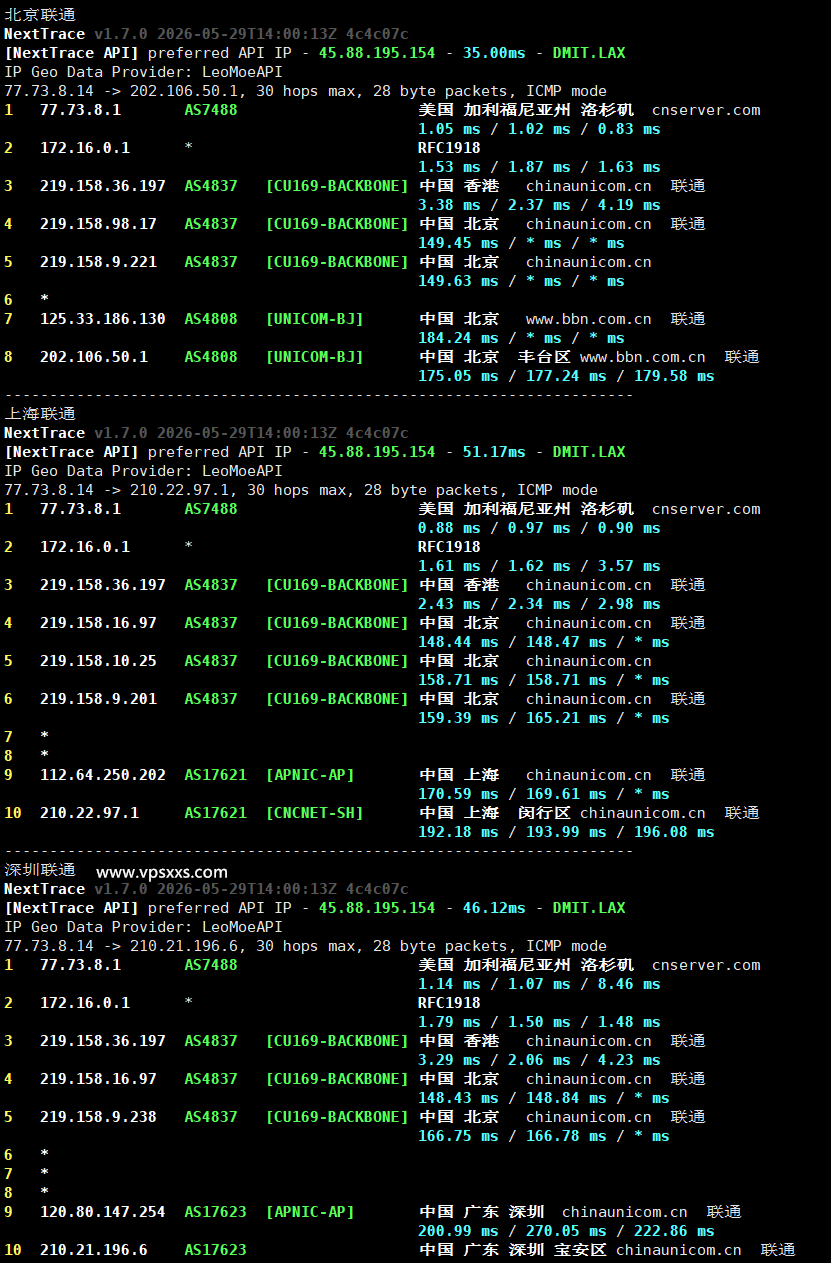Screen dimensions: 831x1263
Task: Click the 丰台区 district label
Action: click(x=544, y=357)
